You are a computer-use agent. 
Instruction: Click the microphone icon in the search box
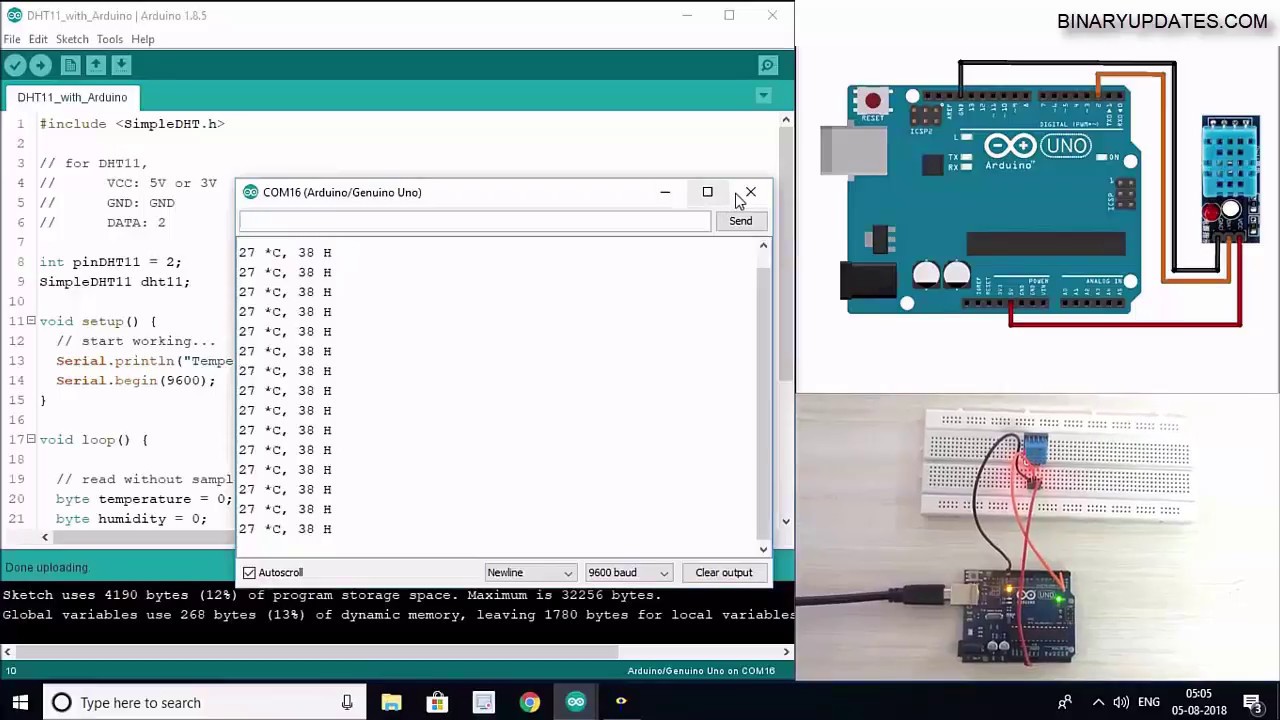coord(347,702)
